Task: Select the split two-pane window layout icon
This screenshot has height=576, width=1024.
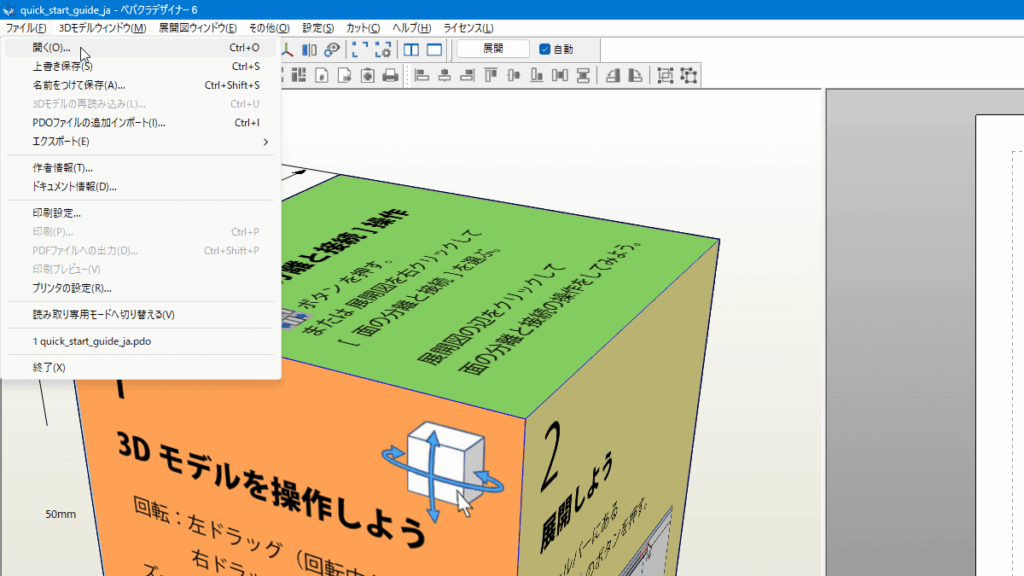Action: pos(411,49)
